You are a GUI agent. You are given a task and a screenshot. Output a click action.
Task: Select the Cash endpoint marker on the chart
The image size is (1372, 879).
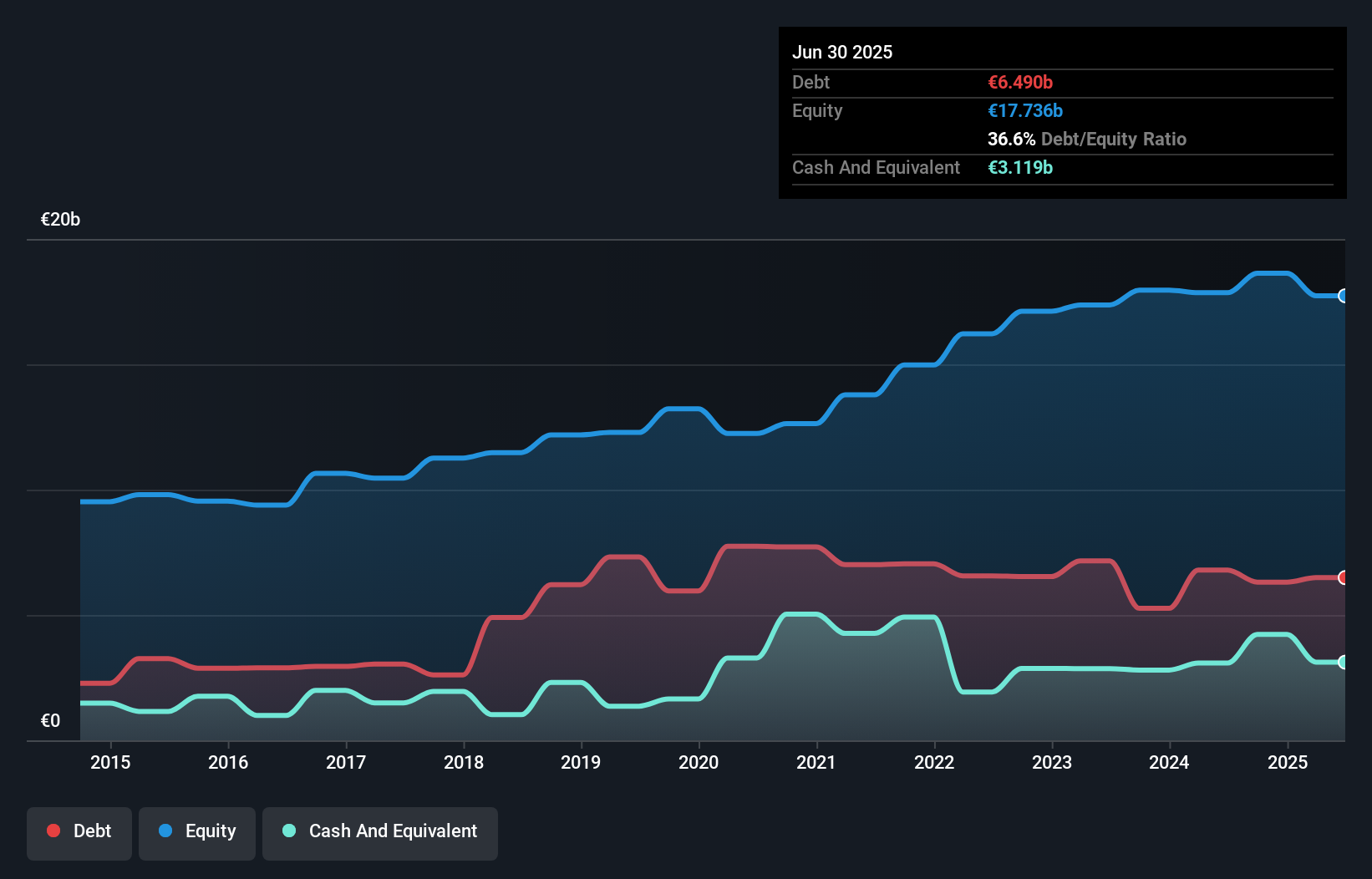[1343, 661]
